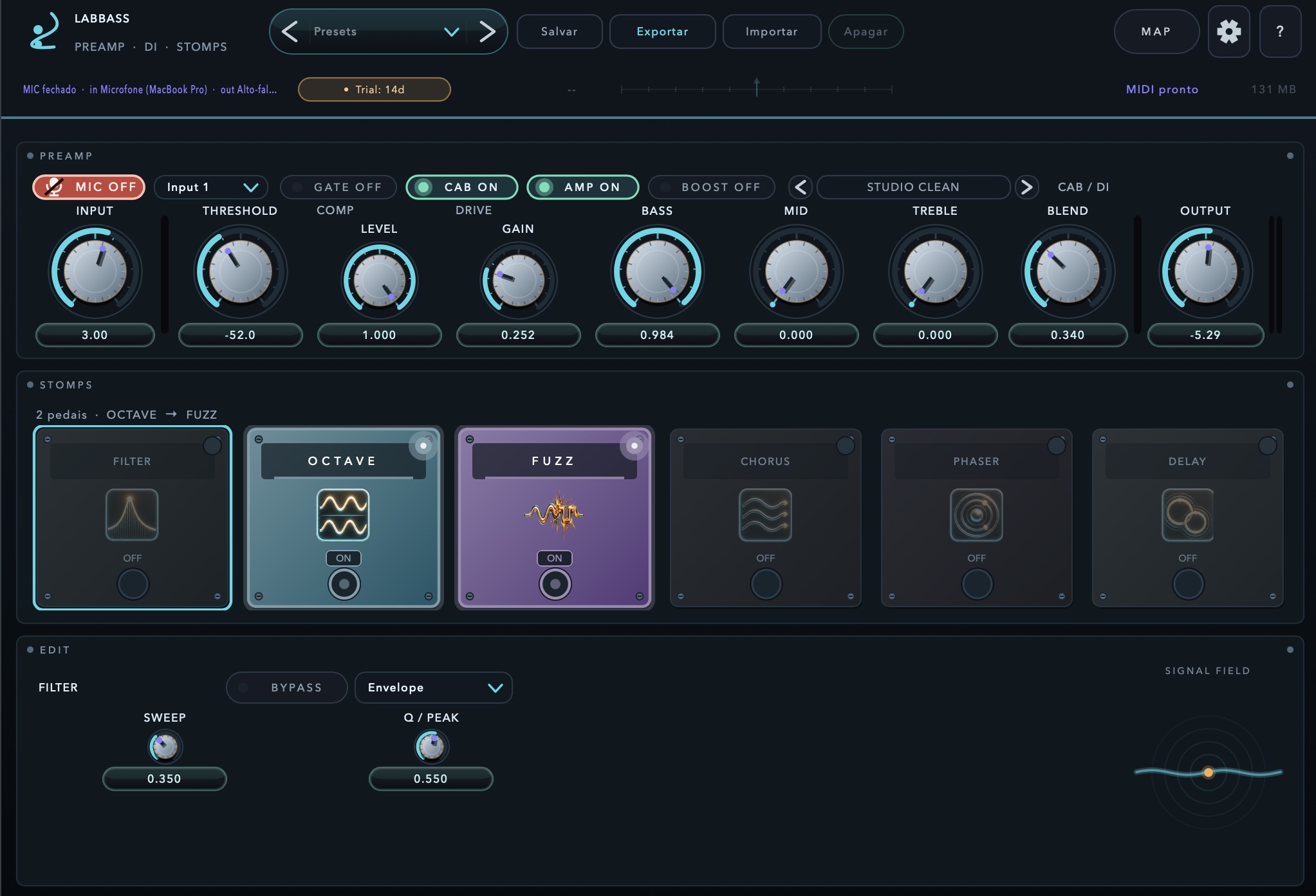The height and width of the screenshot is (896, 1316).
Task: Toggle AMP ON switch
Action: click(583, 187)
